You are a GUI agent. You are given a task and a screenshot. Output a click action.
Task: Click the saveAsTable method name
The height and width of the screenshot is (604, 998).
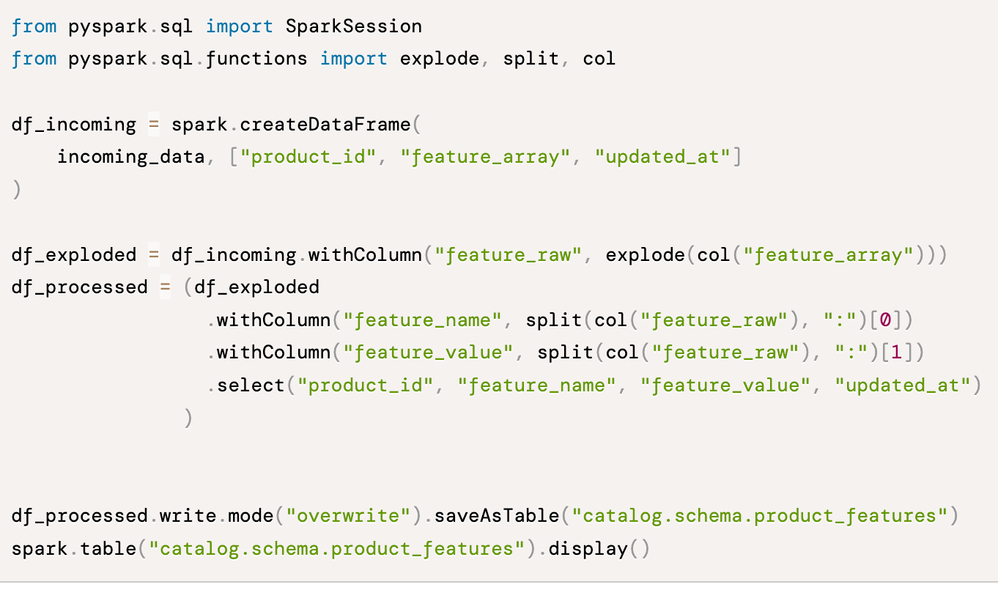(492, 516)
